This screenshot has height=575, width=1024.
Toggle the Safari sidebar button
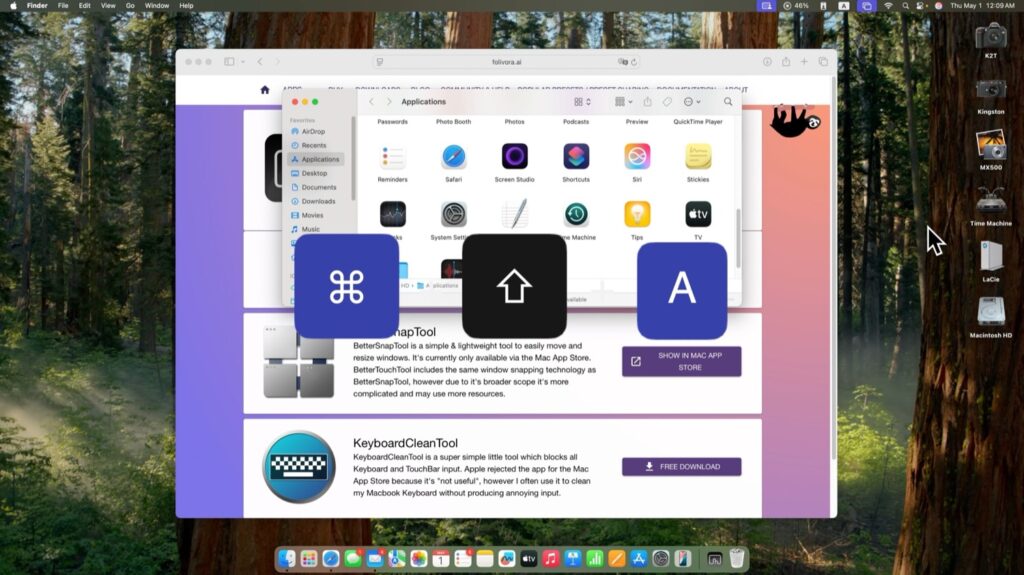[x=229, y=61]
